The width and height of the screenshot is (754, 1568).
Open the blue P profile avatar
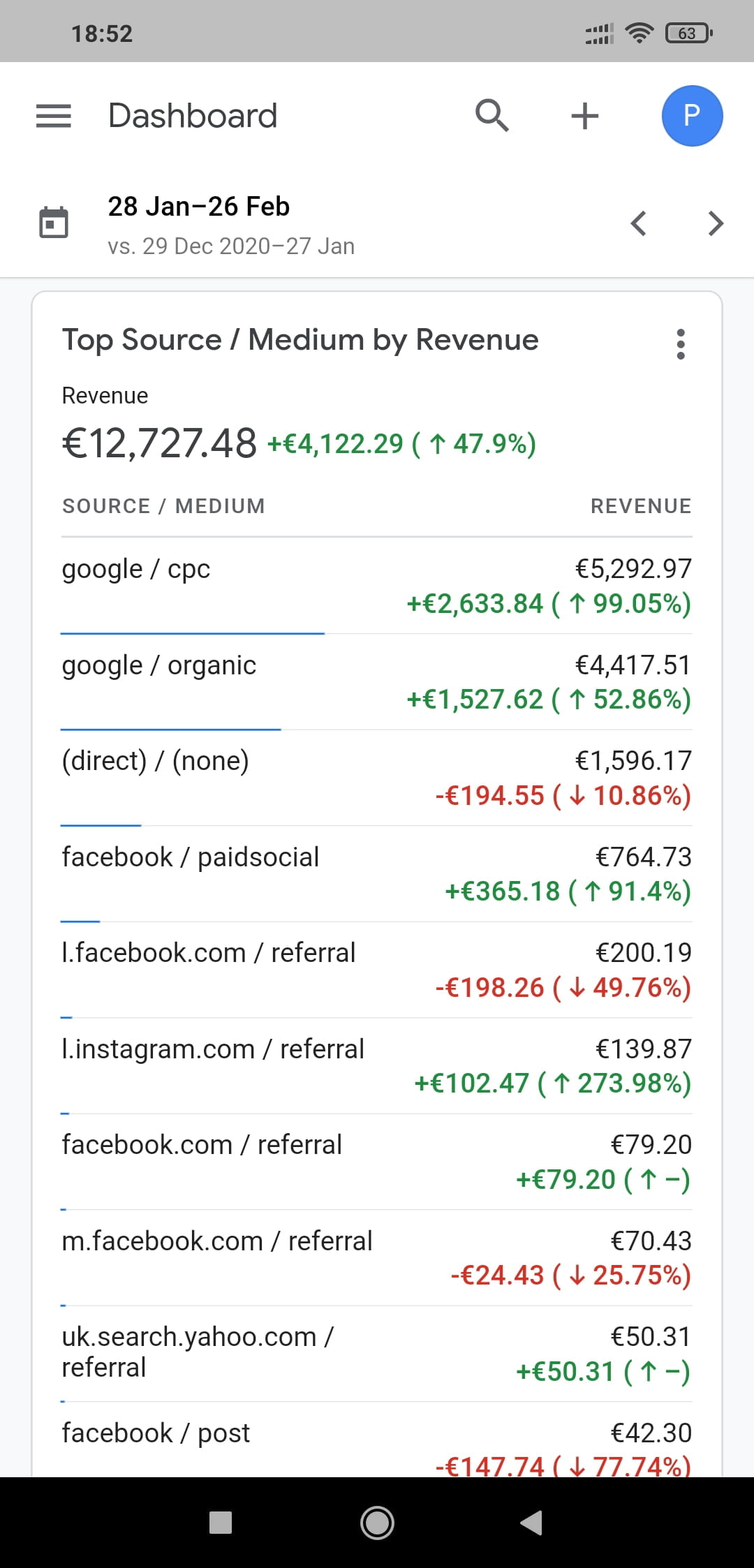[x=692, y=116]
